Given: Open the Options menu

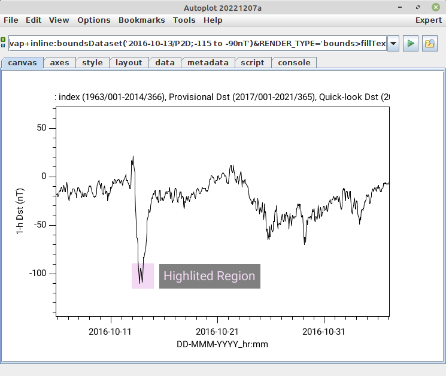Looking at the screenshot, I should [x=94, y=20].
